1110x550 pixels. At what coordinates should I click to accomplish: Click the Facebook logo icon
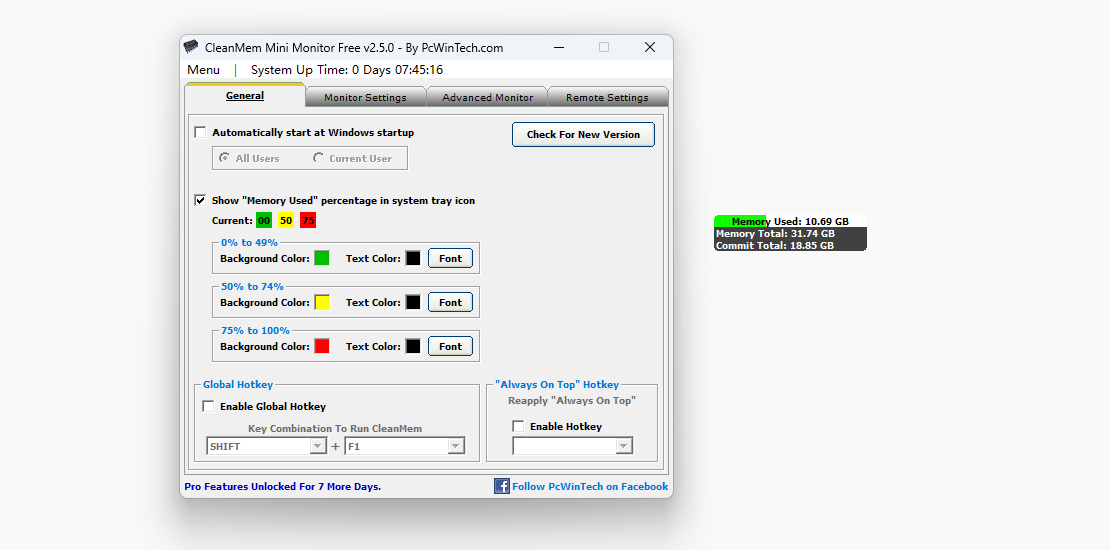(502, 486)
